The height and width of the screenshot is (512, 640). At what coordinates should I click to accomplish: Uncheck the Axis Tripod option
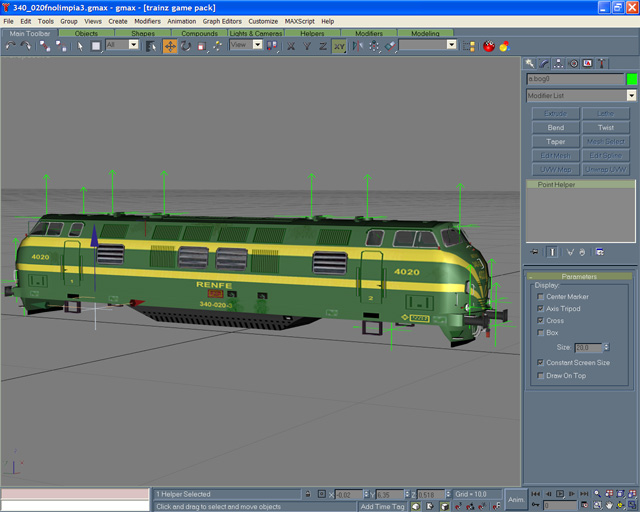point(541,309)
